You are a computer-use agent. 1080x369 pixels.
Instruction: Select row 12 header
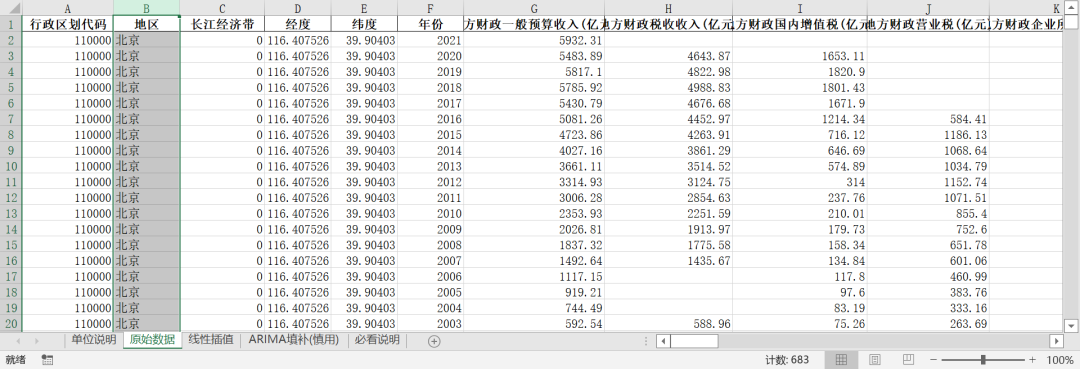click(11, 198)
